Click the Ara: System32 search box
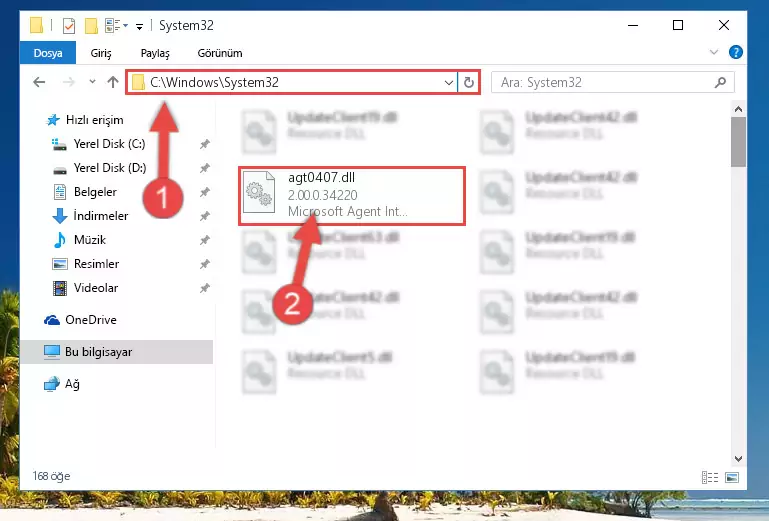 coord(613,82)
